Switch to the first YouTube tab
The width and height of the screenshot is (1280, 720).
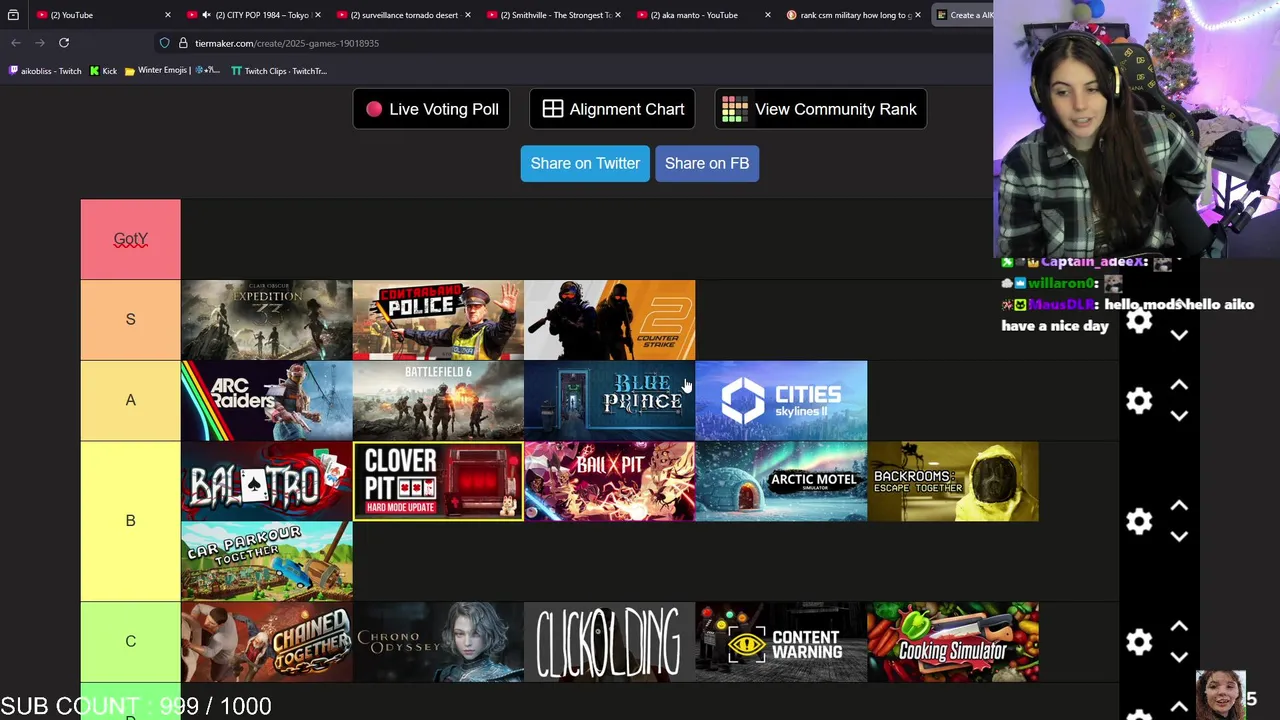104,15
